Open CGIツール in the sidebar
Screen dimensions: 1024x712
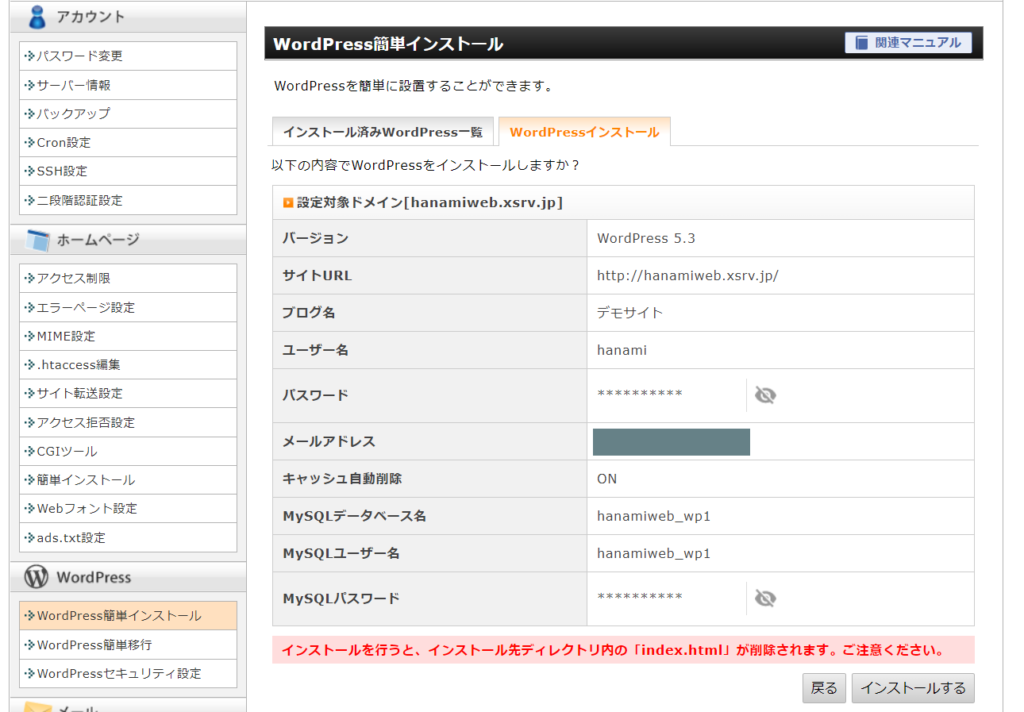128,451
